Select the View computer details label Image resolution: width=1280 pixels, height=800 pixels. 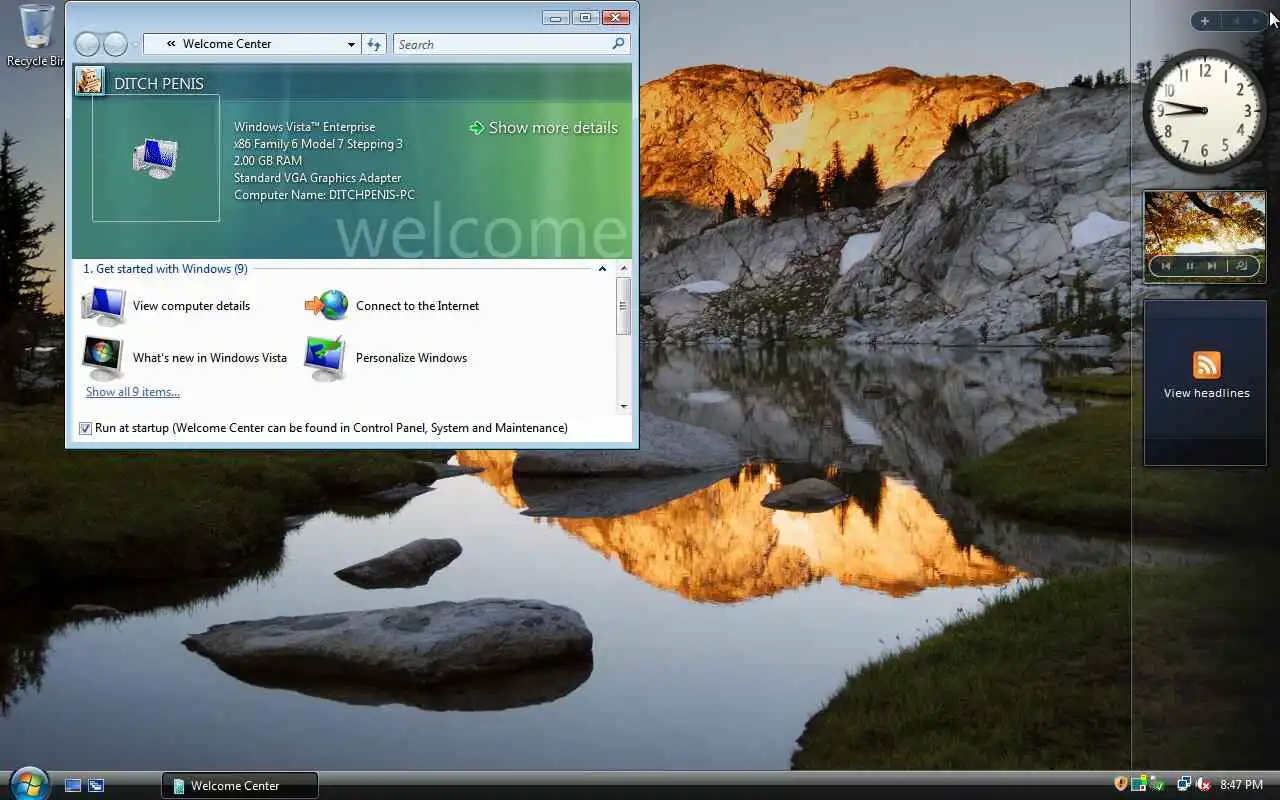tap(191, 306)
